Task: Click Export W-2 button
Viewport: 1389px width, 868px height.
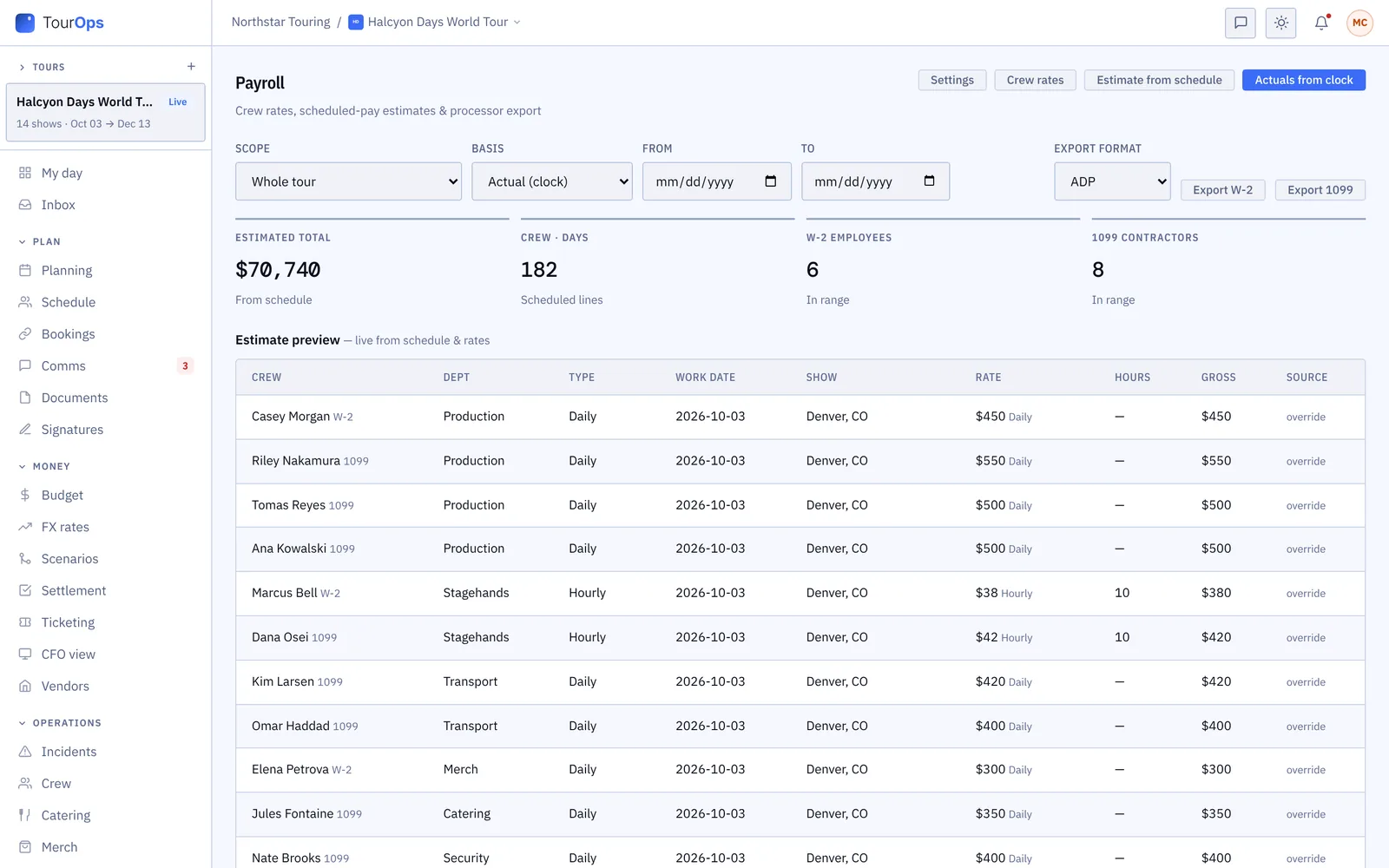Action: click(1222, 190)
